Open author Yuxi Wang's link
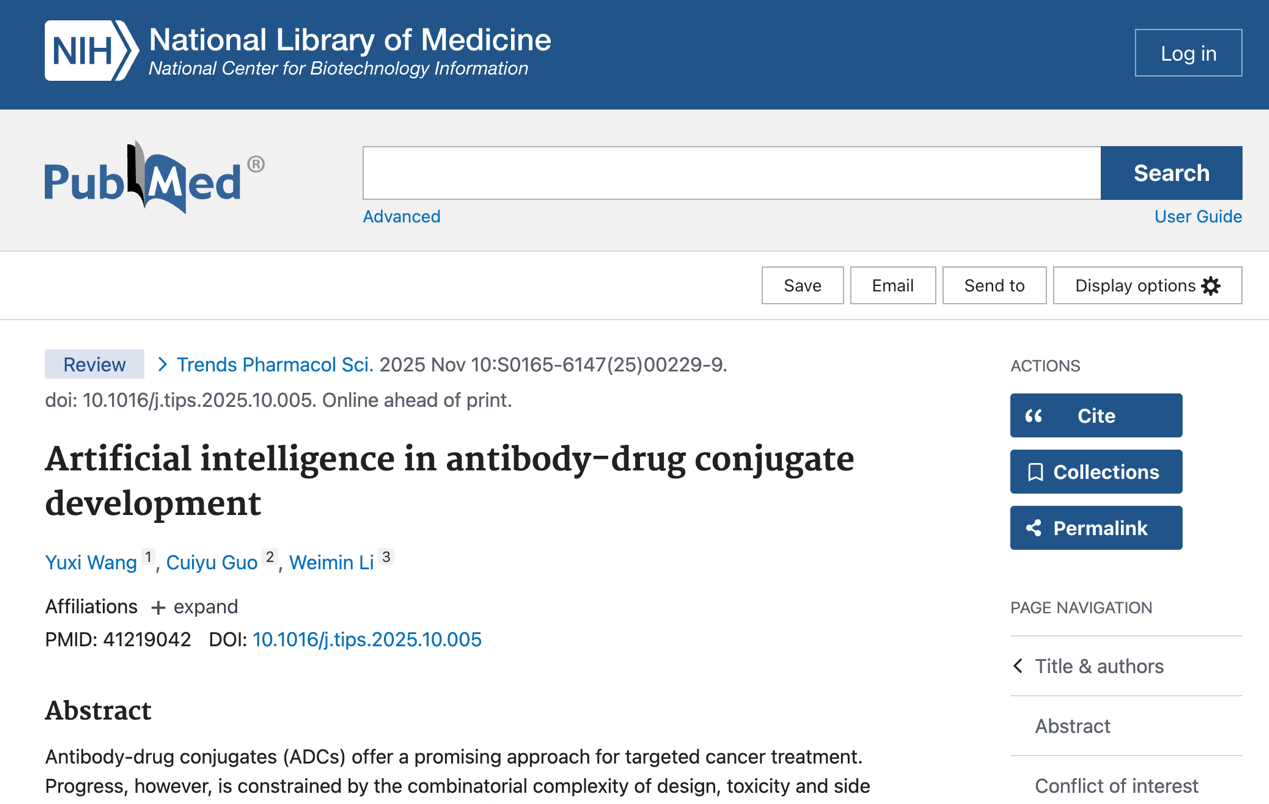Viewport: 1269px width, 804px height. (x=91, y=563)
